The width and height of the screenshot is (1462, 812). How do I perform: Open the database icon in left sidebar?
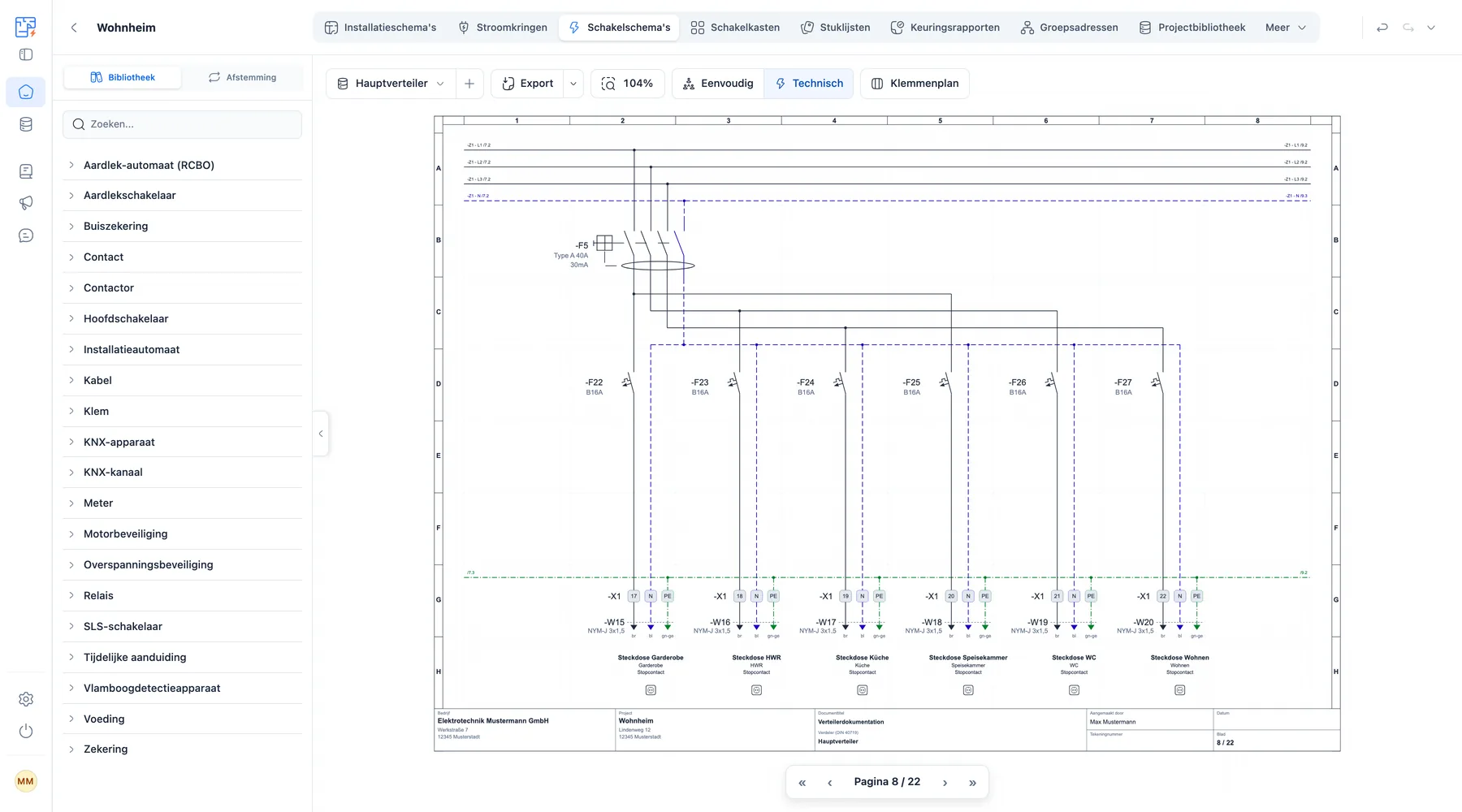[26, 124]
